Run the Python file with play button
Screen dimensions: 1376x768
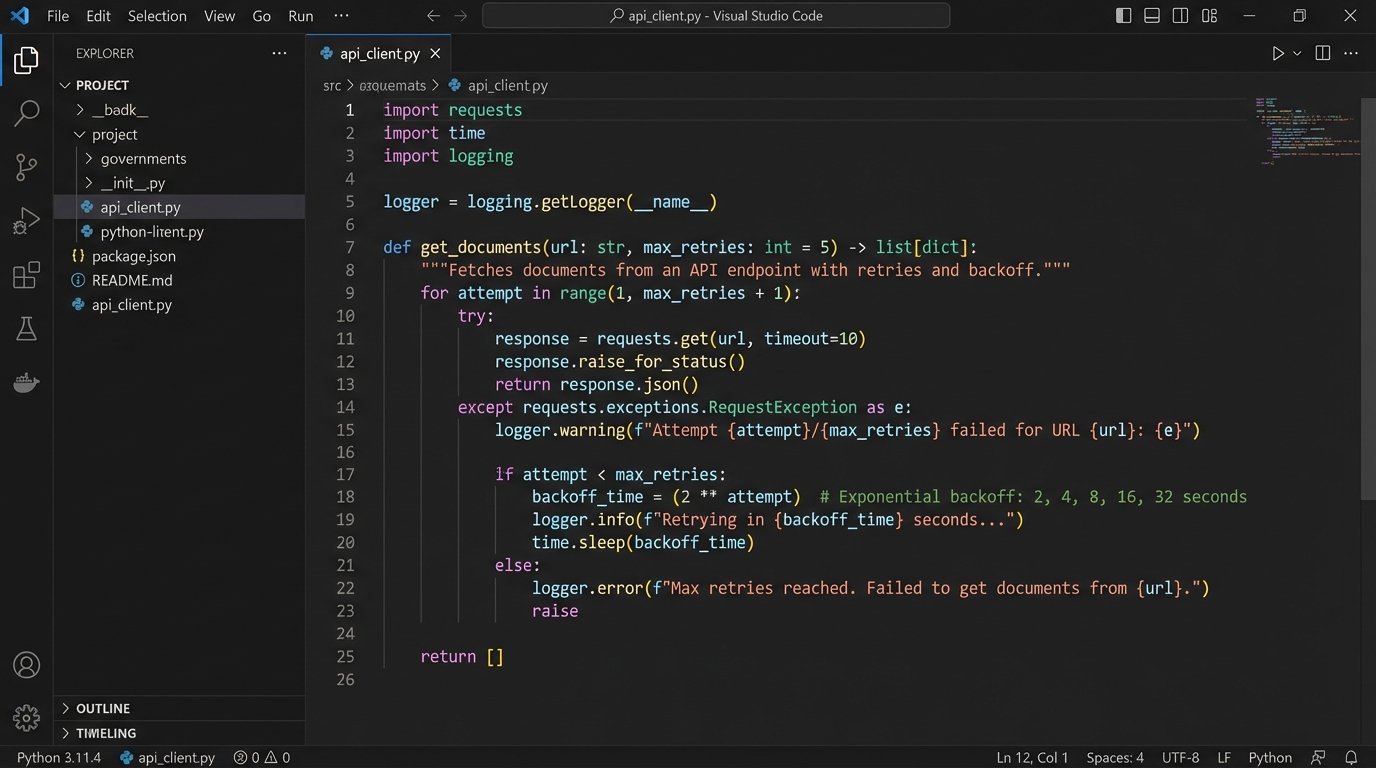tap(1277, 54)
